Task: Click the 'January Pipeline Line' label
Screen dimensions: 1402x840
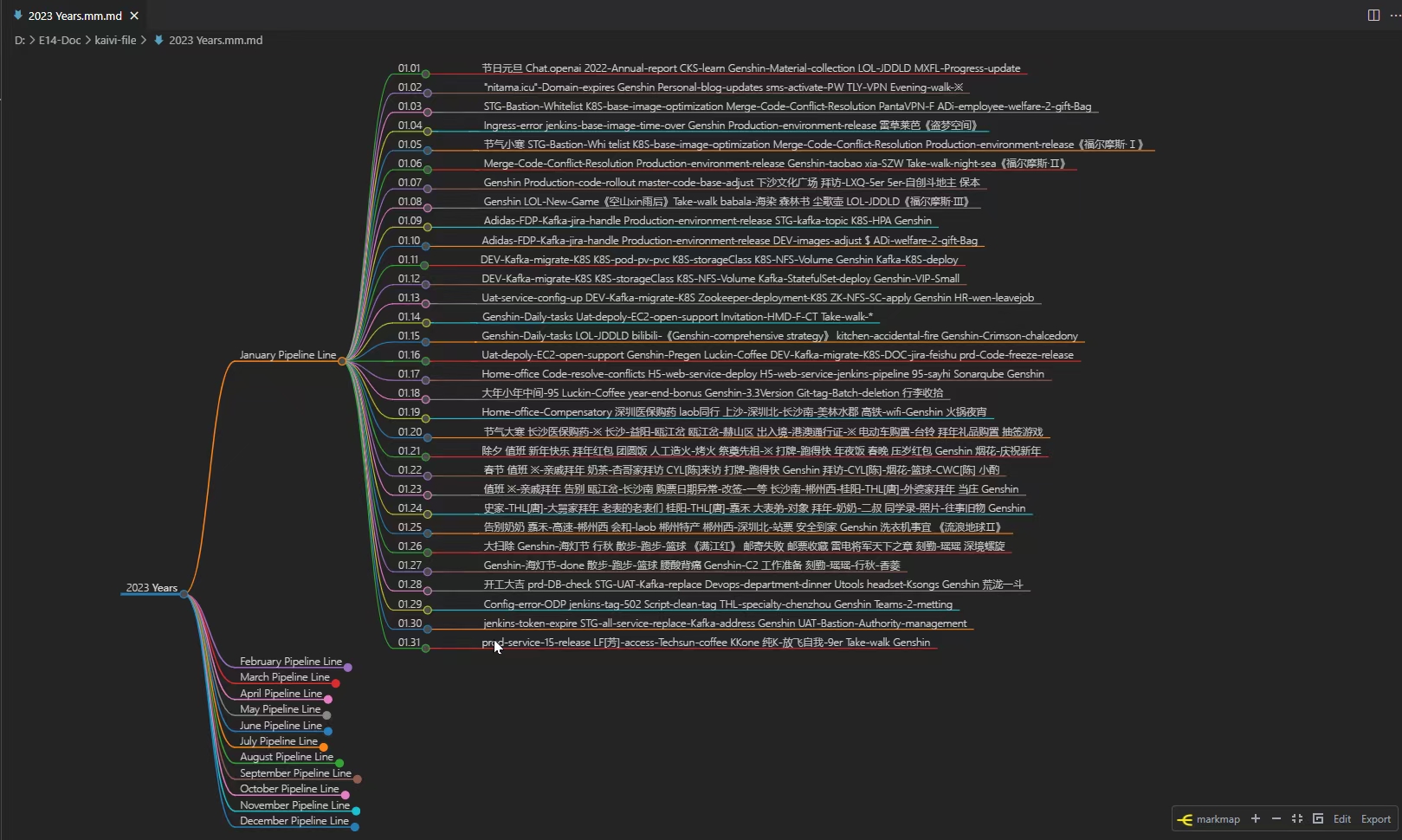Action: [x=288, y=355]
